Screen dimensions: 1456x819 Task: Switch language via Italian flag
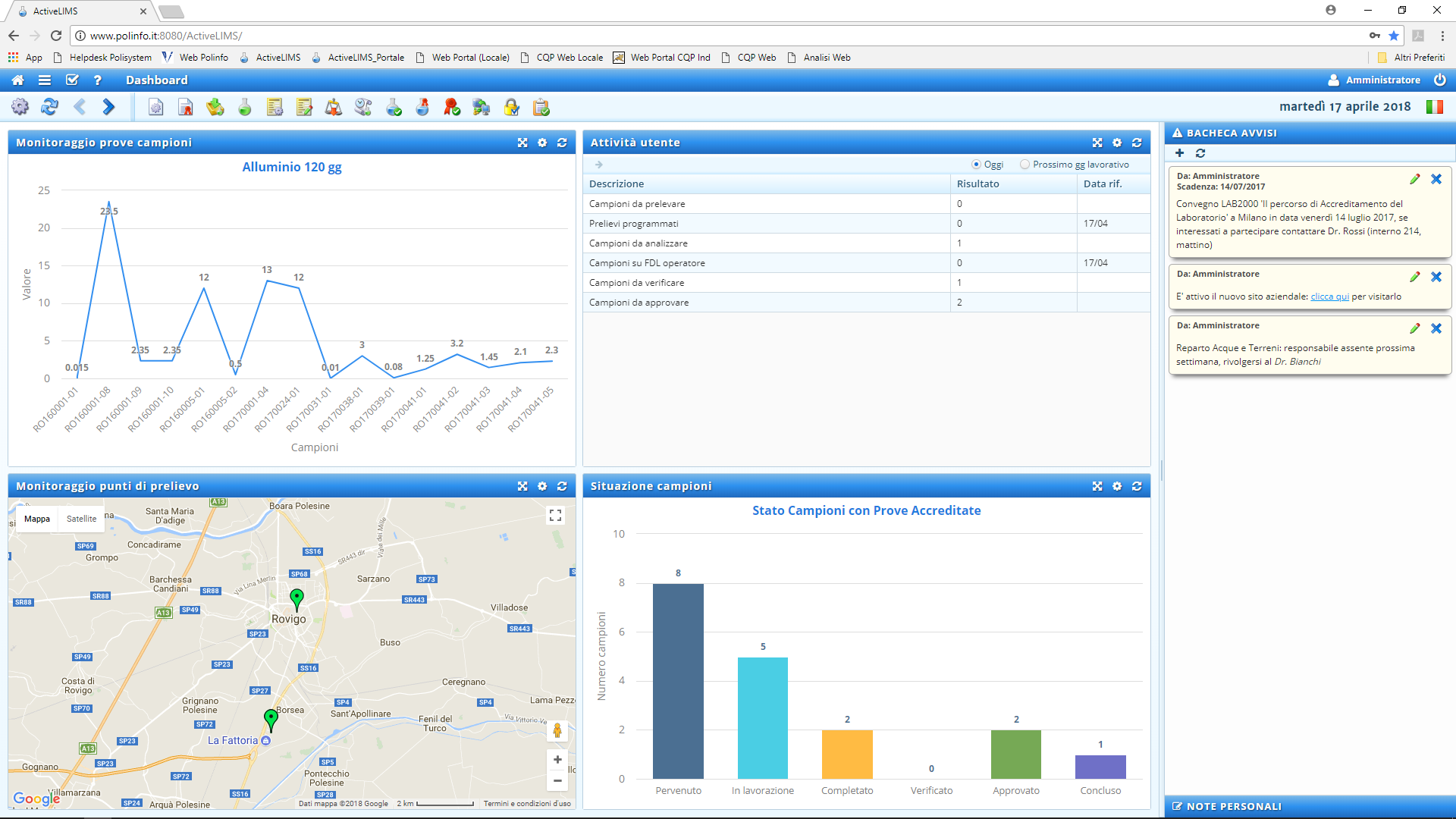tap(1434, 107)
